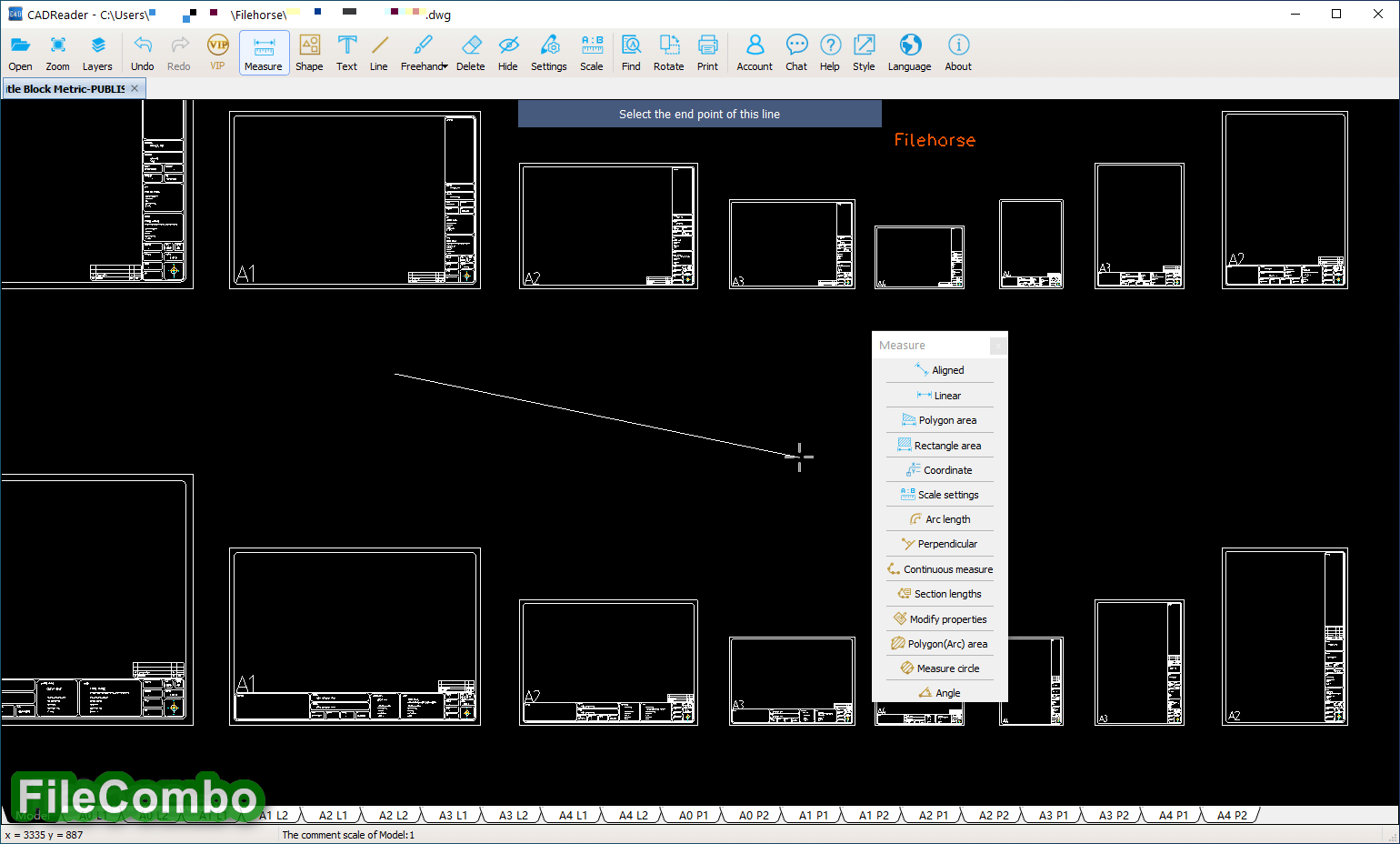The width and height of the screenshot is (1400, 844).
Task: Select the Measure tool in the toolbar
Action: click(x=264, y=53)
